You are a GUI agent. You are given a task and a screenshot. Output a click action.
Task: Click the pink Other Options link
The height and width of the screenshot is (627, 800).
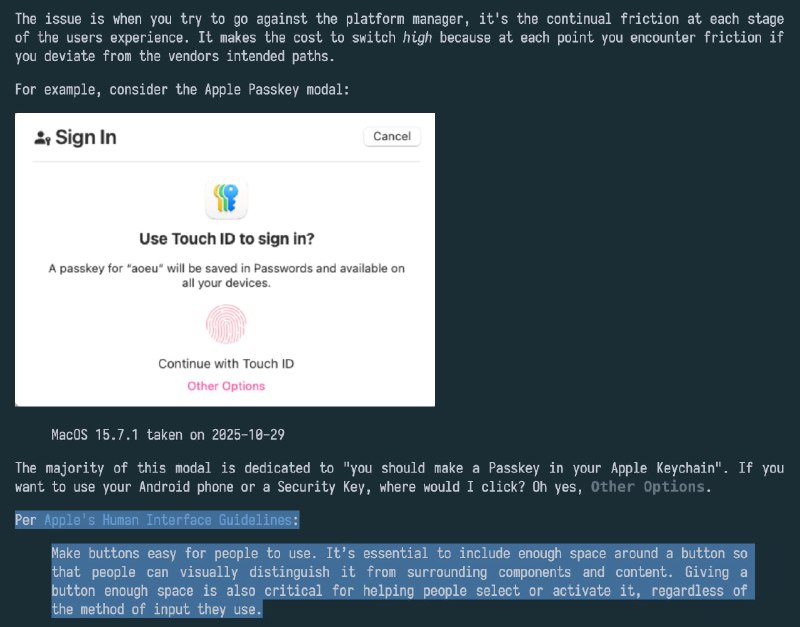click(226, 386)
